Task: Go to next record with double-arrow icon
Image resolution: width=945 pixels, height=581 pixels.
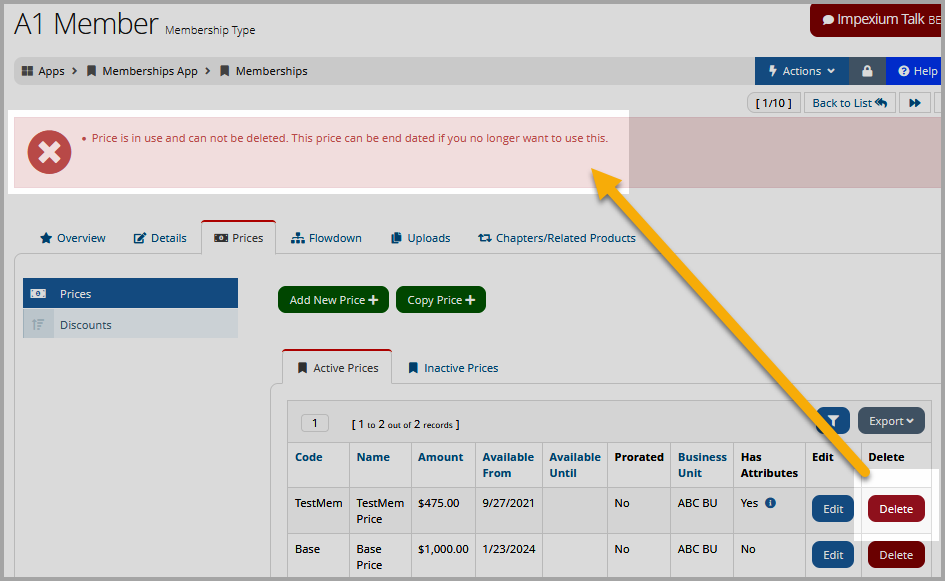Action: pyautogui.click(x=914, y=103)
